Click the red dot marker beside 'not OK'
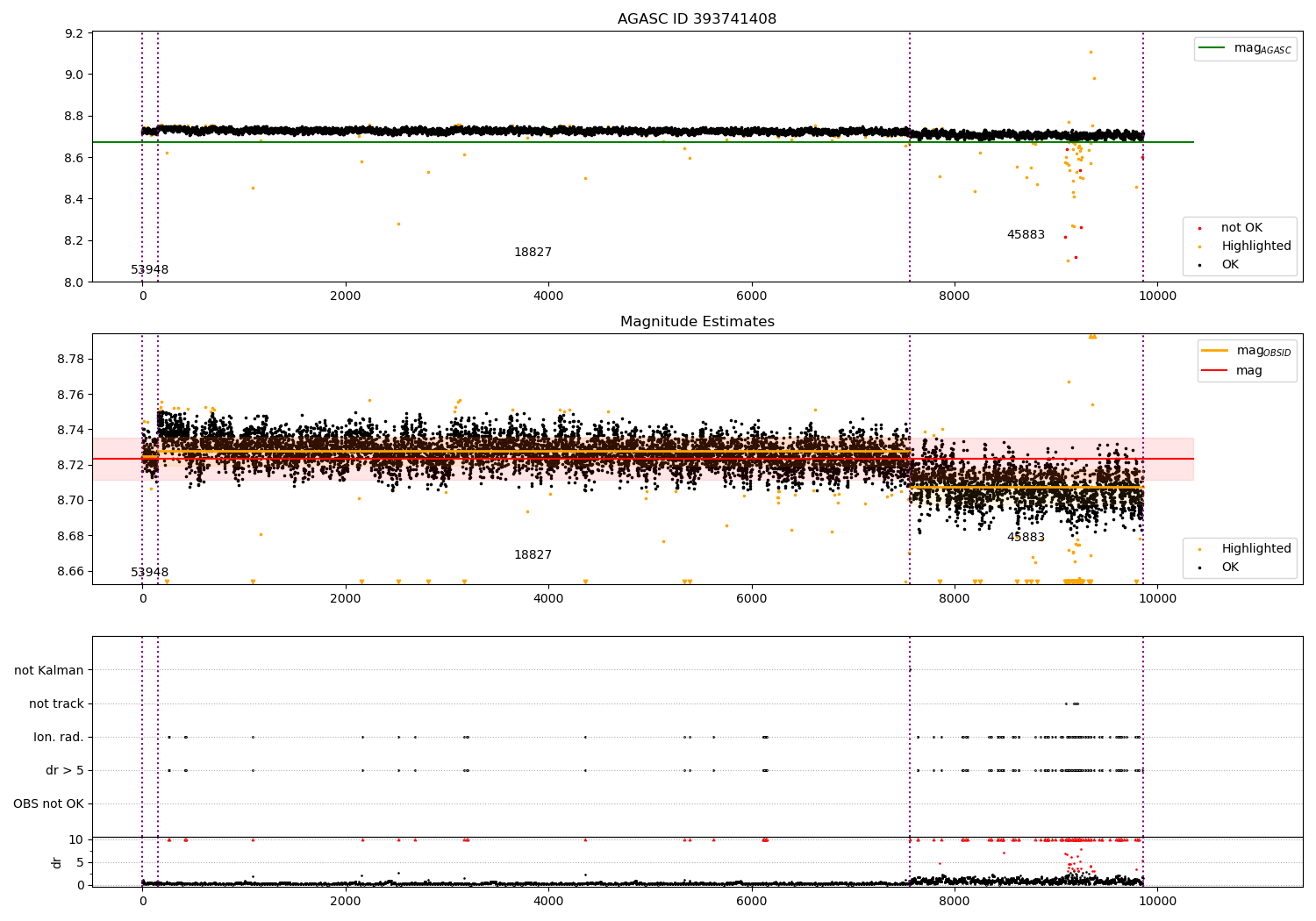This screenshot has width=1316, height=921. [x=1199, y=228]
